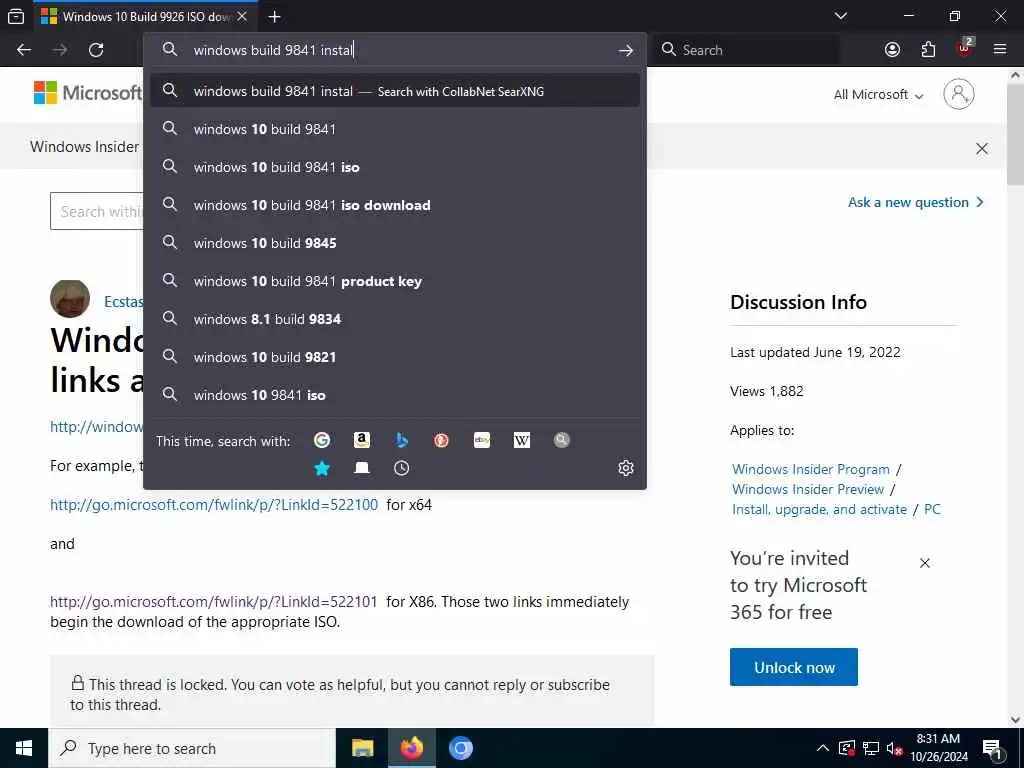Focus the browser Search box

pyautogui.click(x=746, y=50)
